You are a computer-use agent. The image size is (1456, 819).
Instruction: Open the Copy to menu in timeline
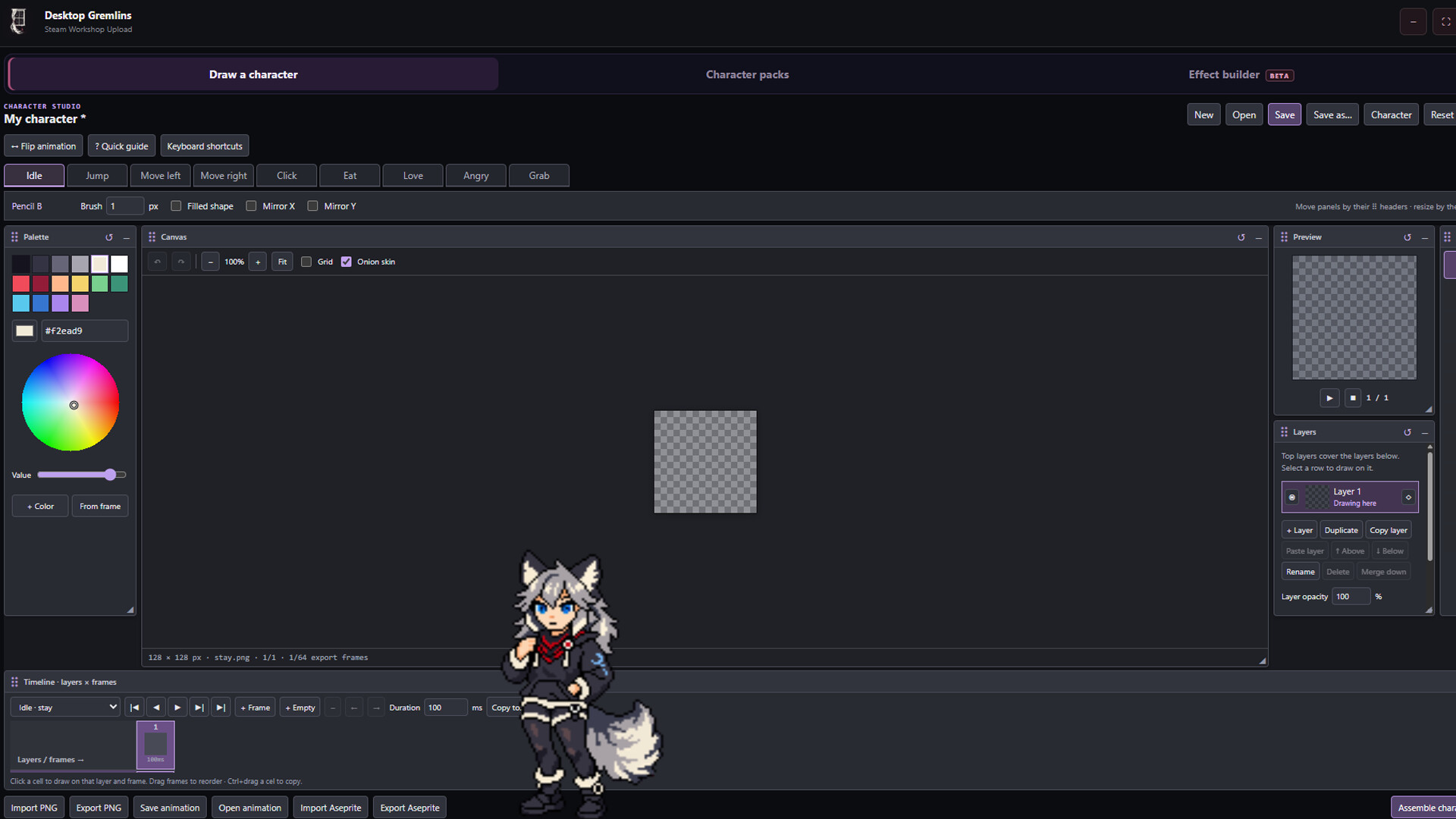[x=505, y=708]
